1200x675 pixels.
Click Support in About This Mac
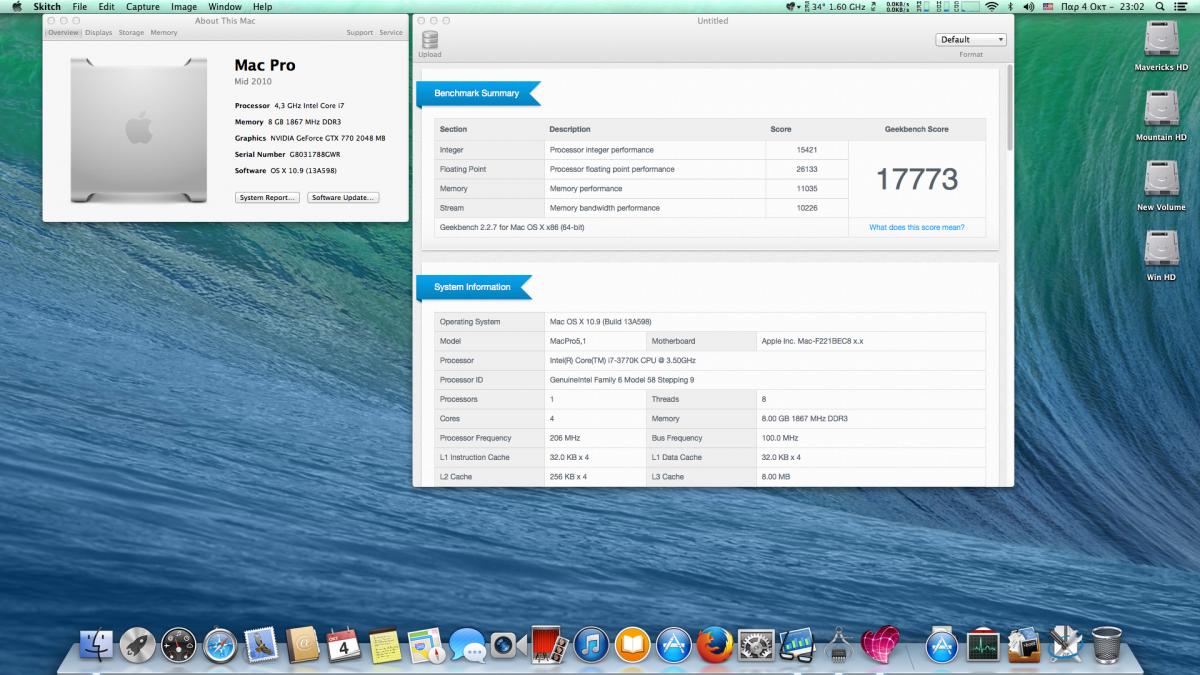tap(360, 32)
